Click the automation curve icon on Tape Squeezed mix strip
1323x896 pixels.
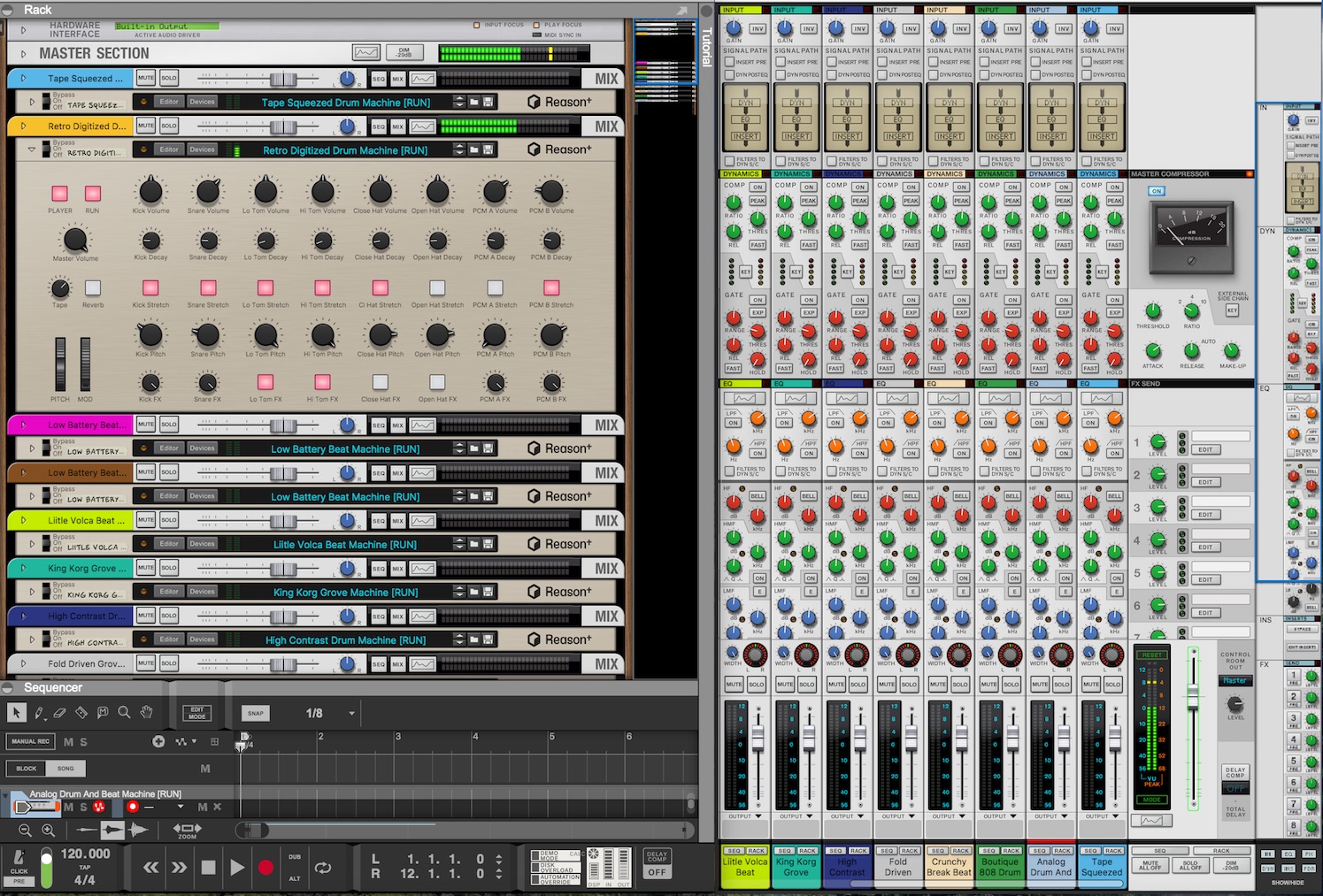point(423,79)
